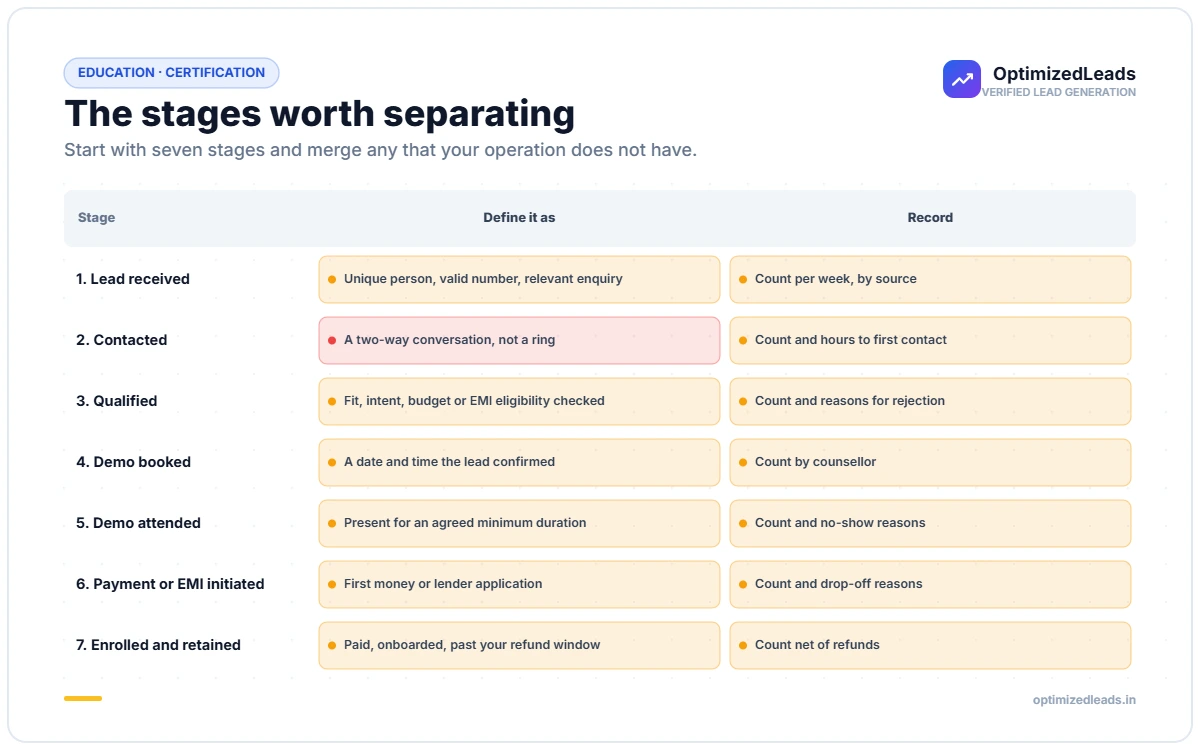Click the 'Record' column header
This screenshot has height=750, width=1200.
930,218
